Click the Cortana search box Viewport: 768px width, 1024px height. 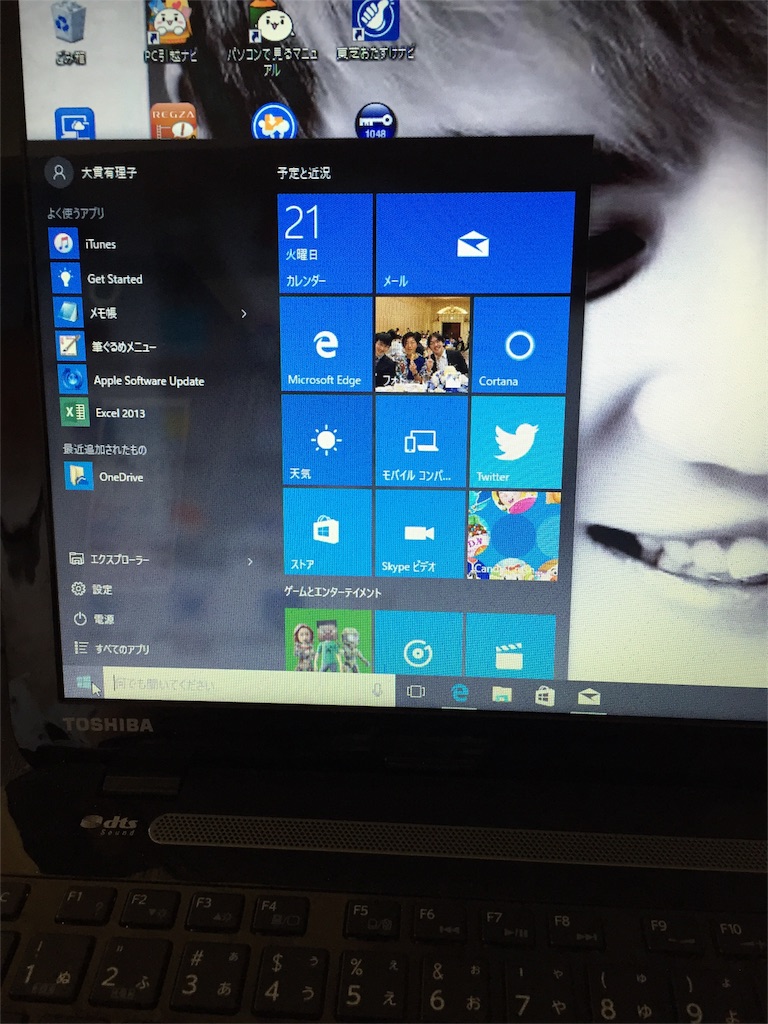point(248,686)
